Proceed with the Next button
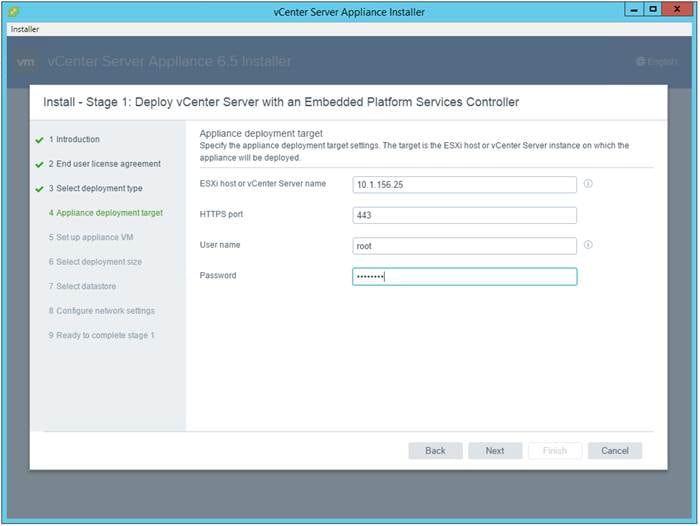700x526 pixels. pyautogui.click(x=495, y=451)
